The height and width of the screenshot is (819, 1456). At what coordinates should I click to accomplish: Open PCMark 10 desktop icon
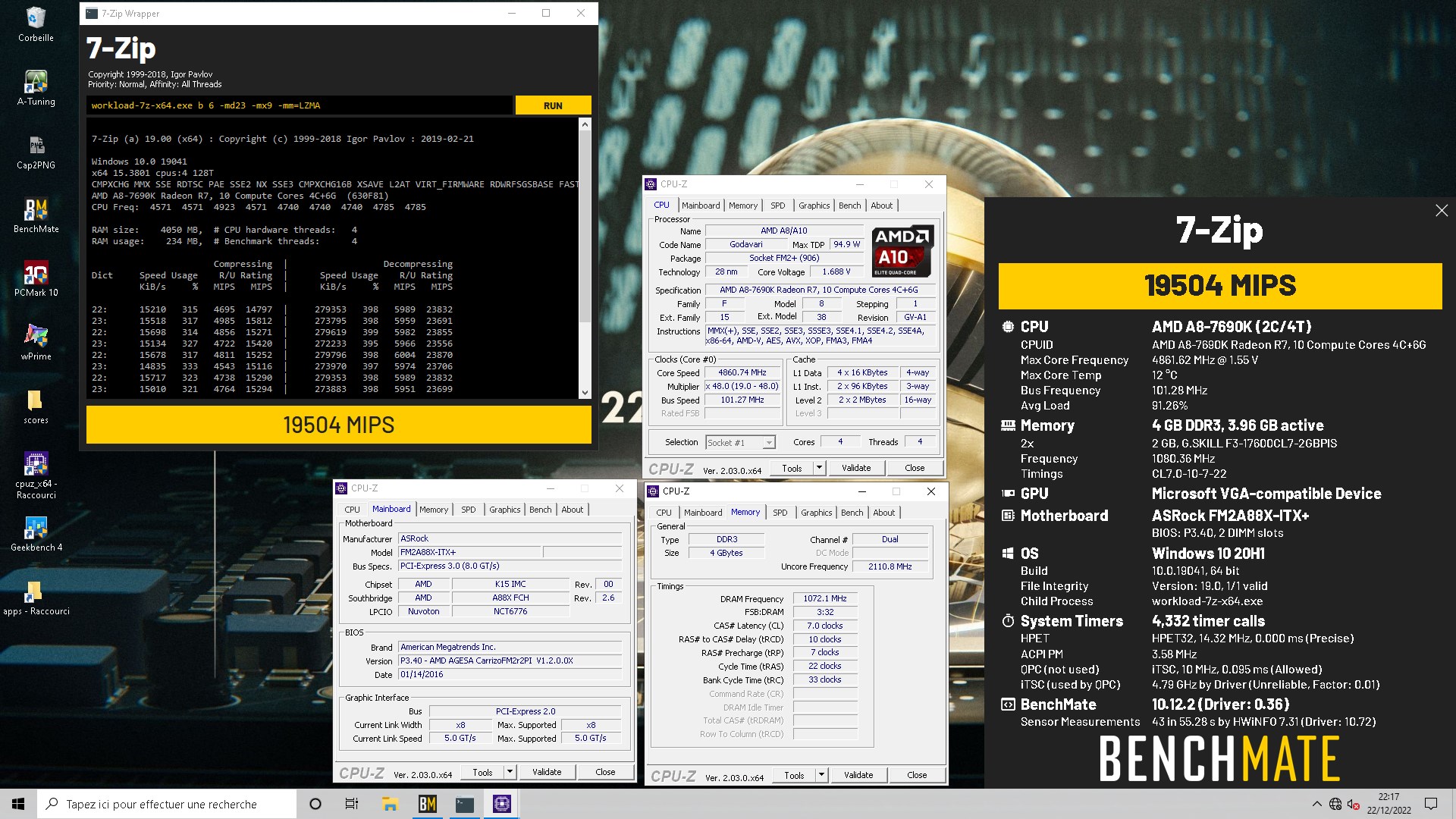(x=36, y=279)
